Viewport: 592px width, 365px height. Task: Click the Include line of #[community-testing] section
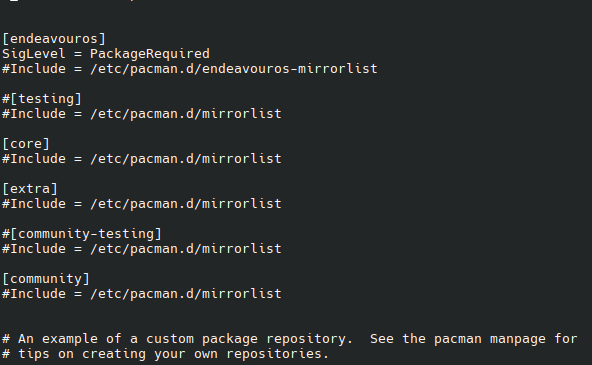142,249
